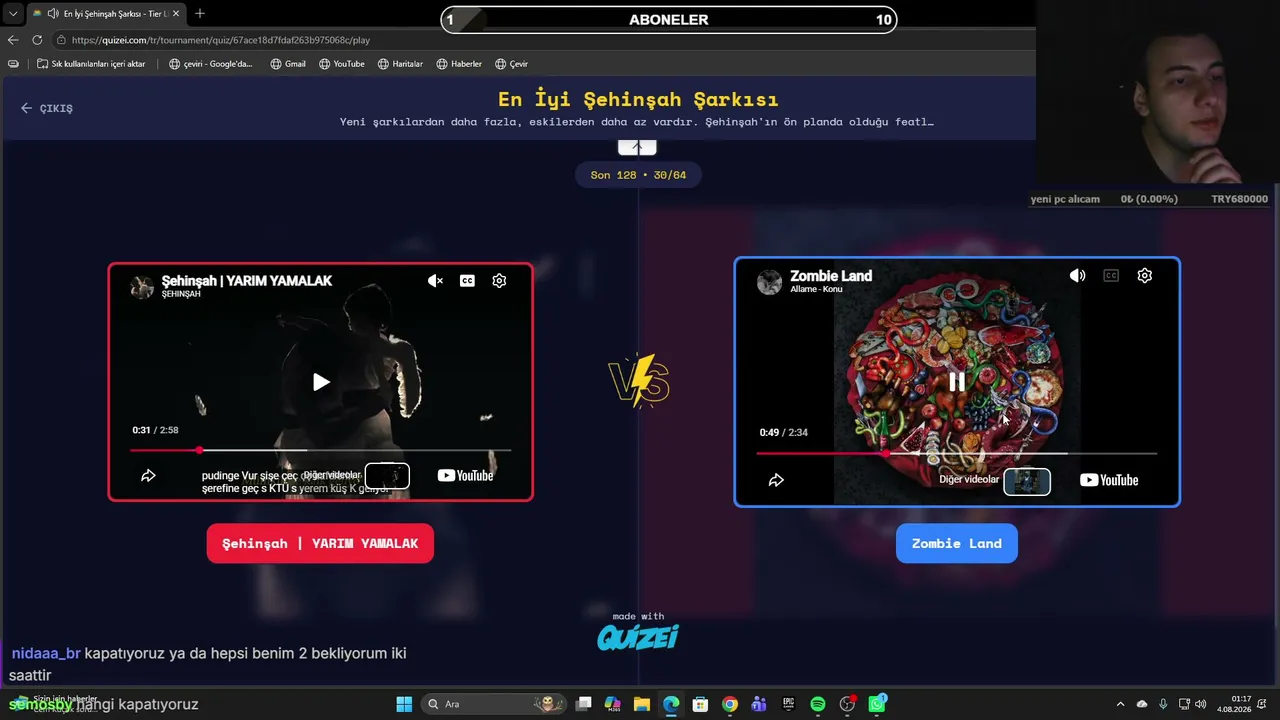Vote for Zombie Land
Viewport: 1280px width, 720px height.
click(957, 543)
